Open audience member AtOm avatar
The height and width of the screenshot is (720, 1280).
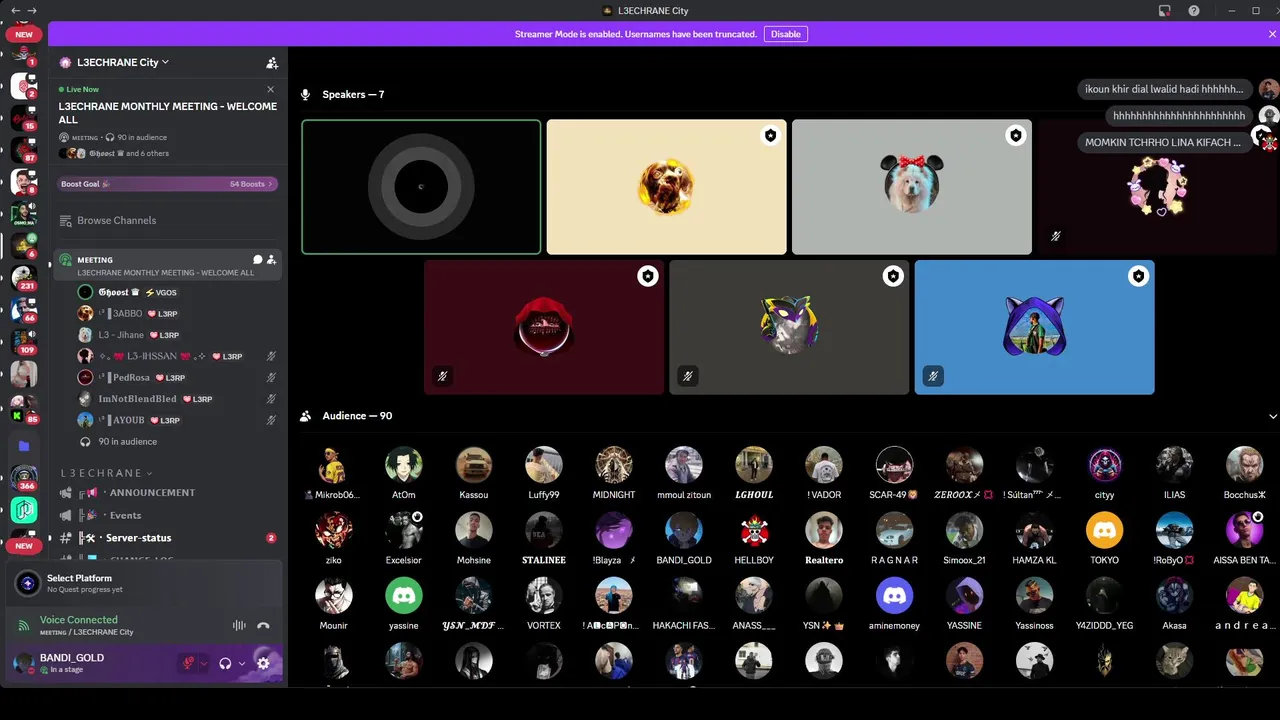(404, 465)
